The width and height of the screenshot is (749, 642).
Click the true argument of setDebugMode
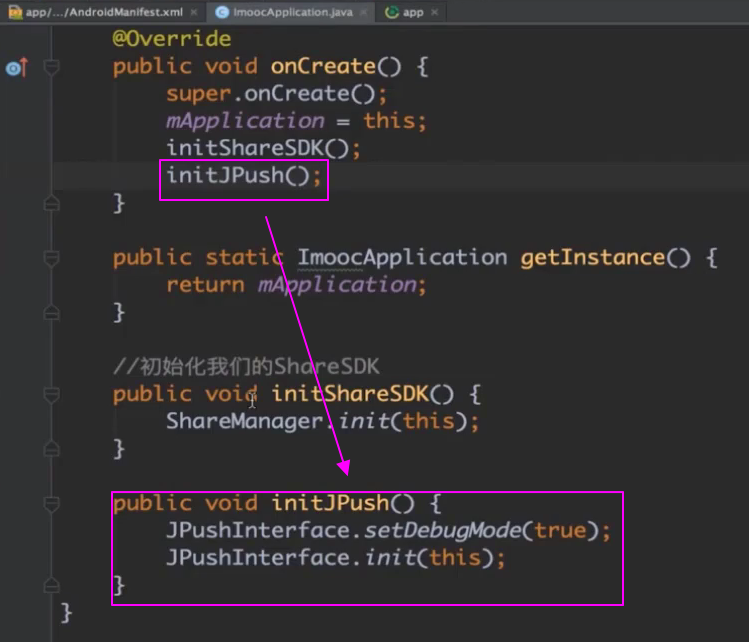pos(560,531)
